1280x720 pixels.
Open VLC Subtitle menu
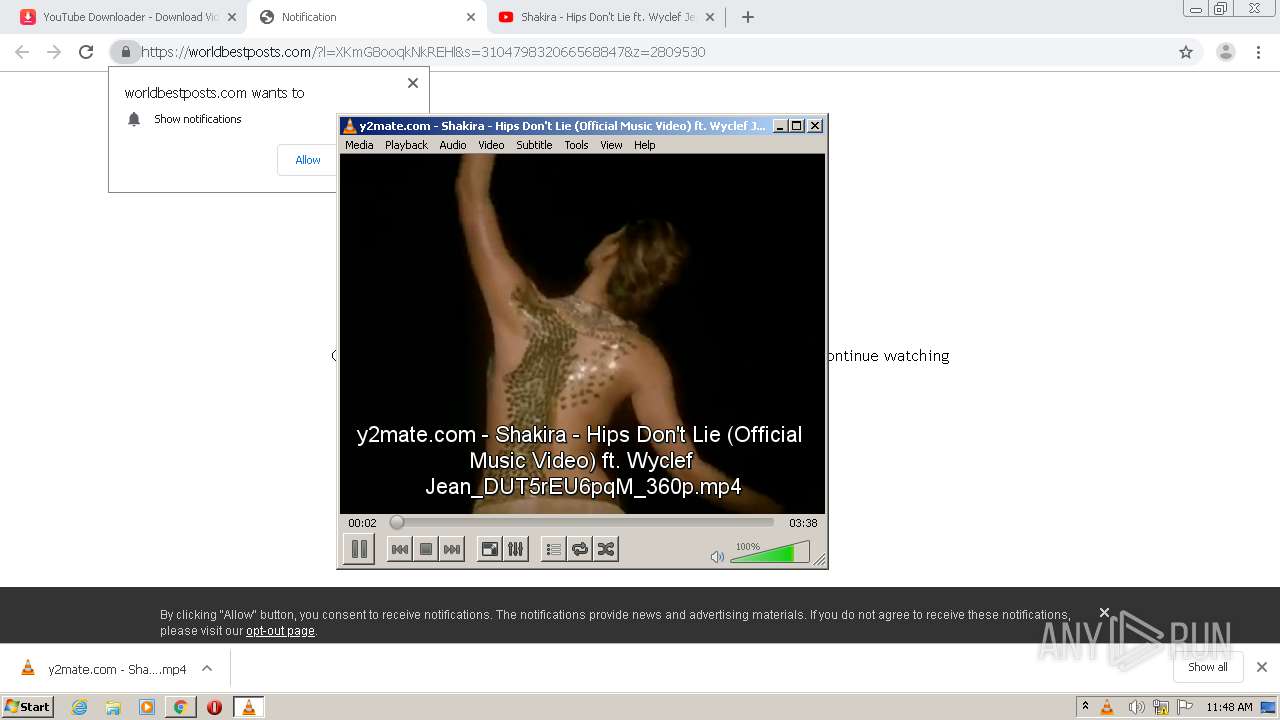pos(534,145)
